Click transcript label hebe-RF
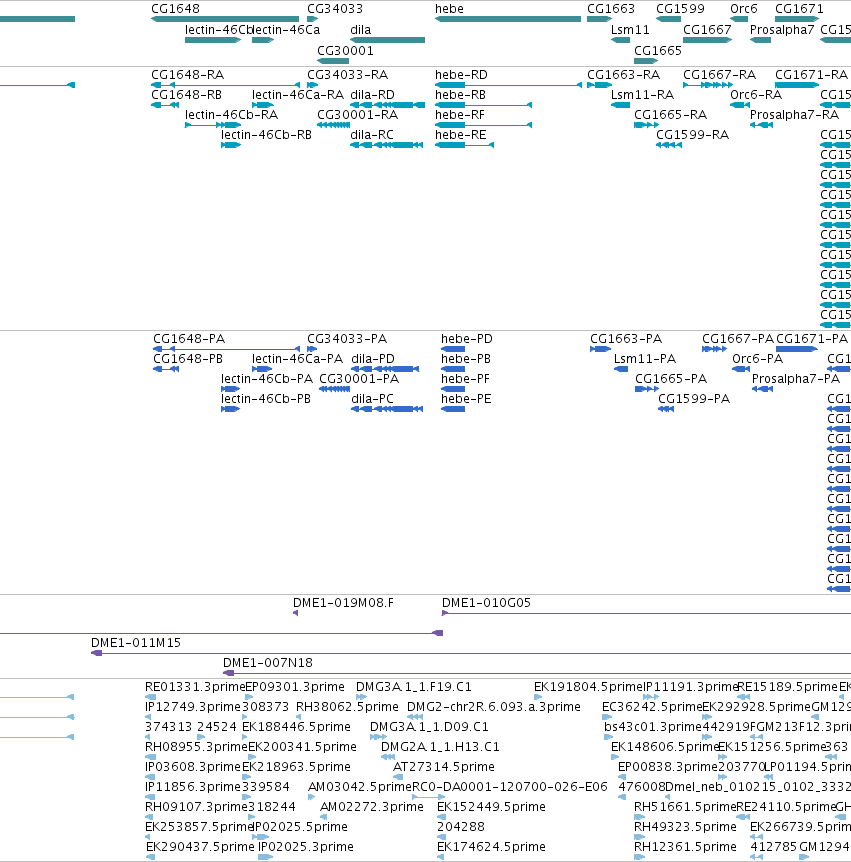This screenshot has height=862, width=851. coord(460,115)
